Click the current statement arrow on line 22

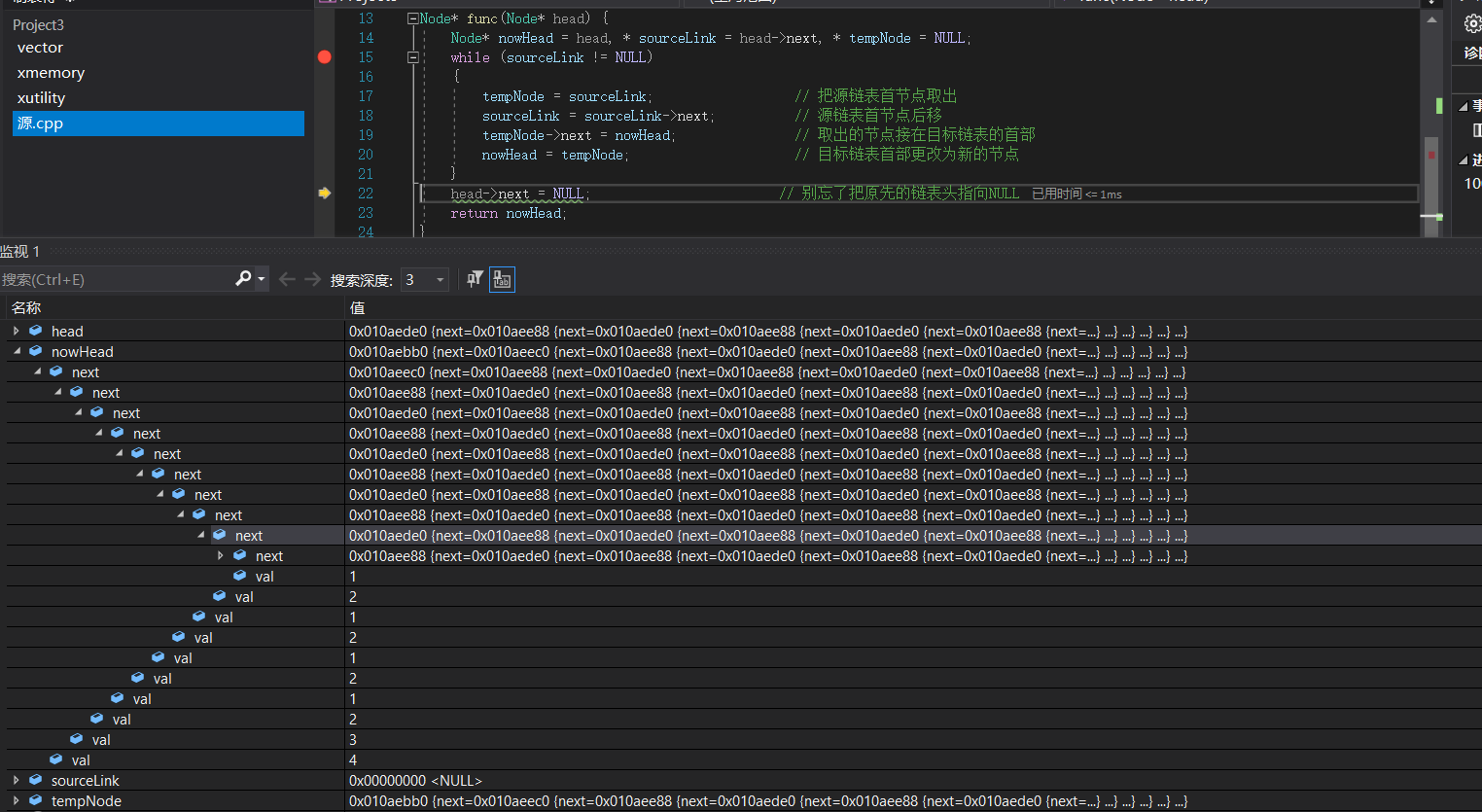pyautogui.click(x=325, y=194)
